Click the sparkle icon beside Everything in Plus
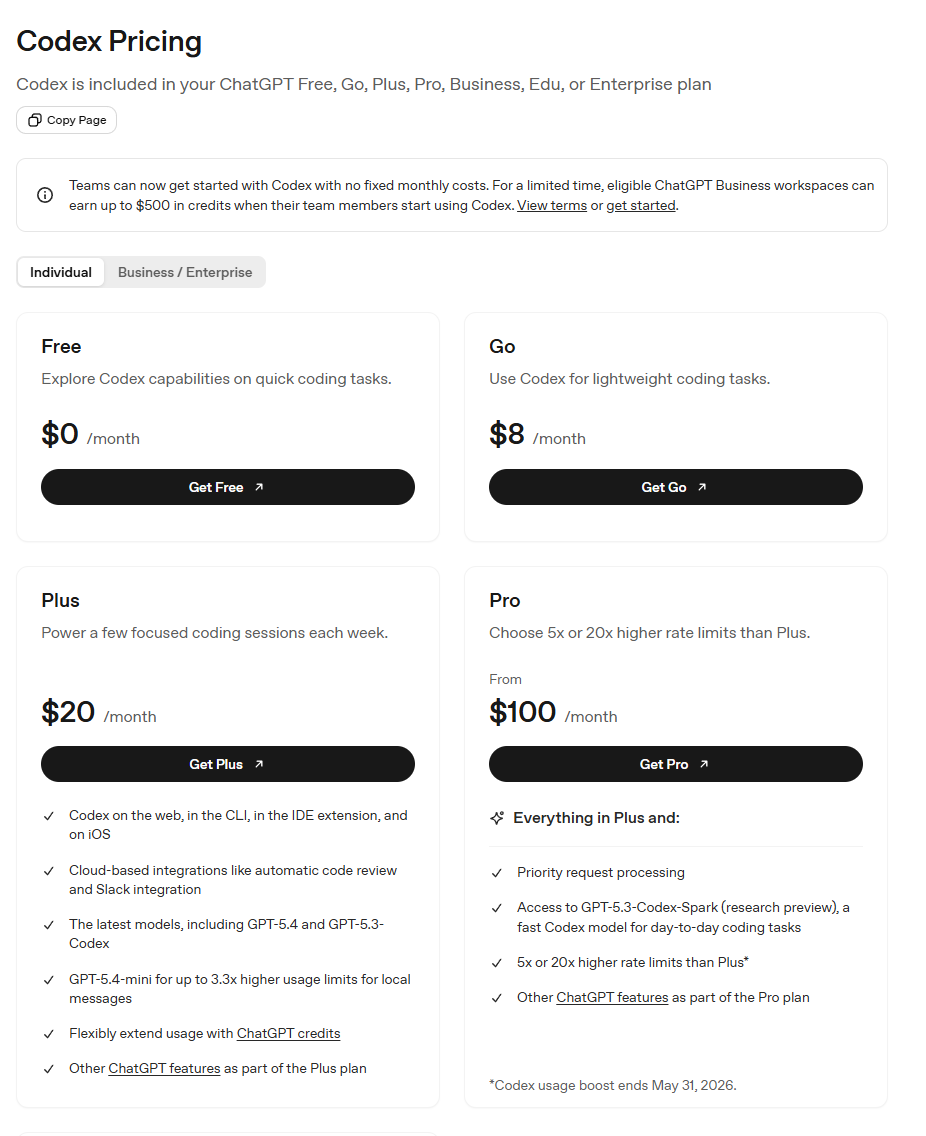Screen dimensions: 926x1136 [x=497, y=818]
